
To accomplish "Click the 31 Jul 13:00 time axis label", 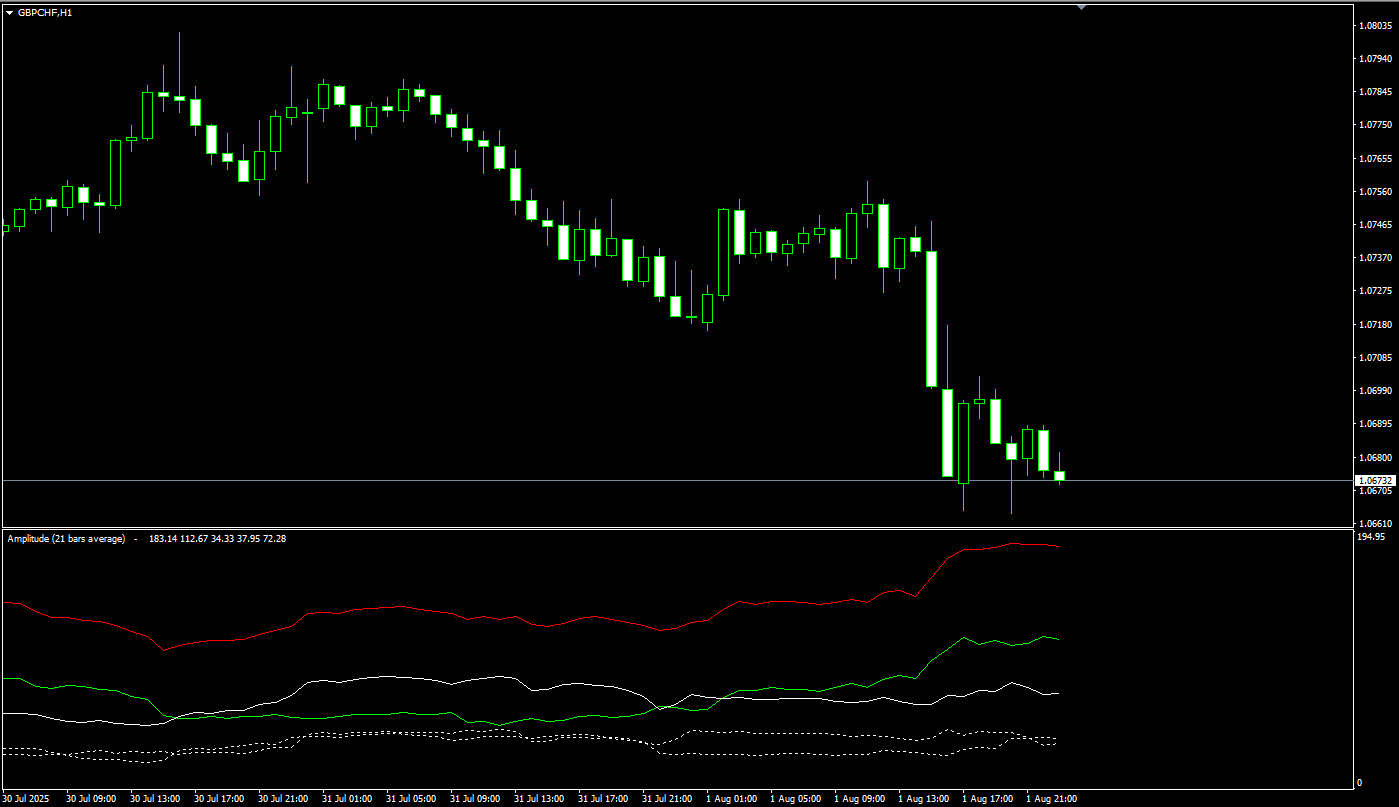I will point(538,799).
